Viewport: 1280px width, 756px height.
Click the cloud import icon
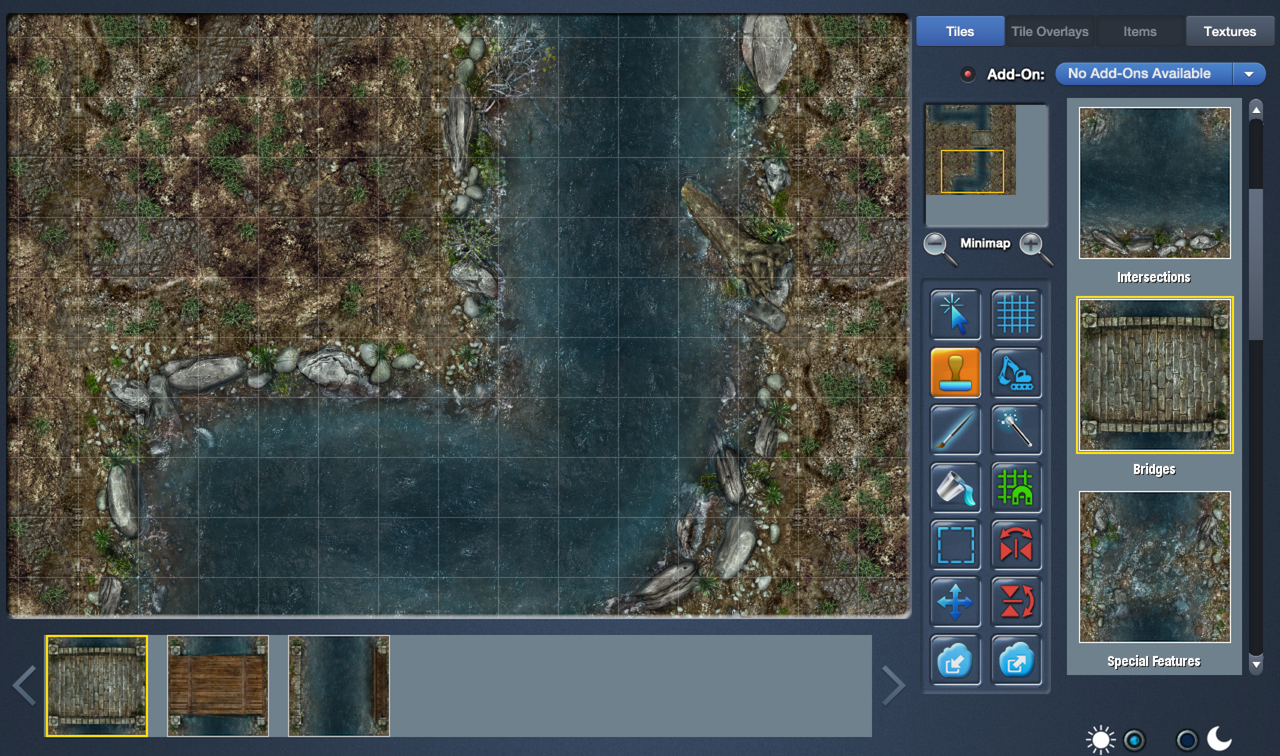tap(955, 660)
